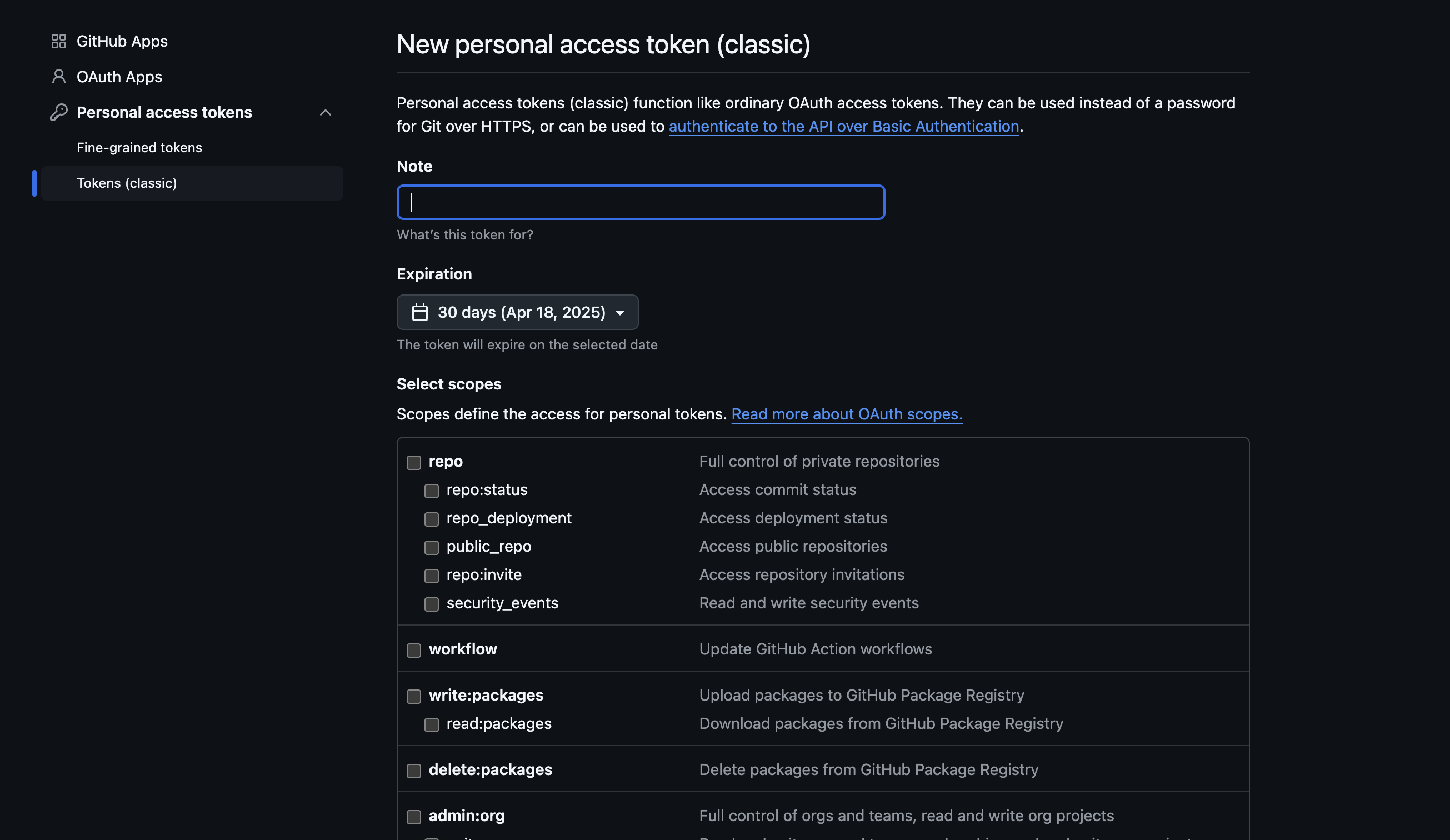Screen dimensions: 1450x840
Task: Click the GitHub Apps grid icon
Action: [59, 42]
